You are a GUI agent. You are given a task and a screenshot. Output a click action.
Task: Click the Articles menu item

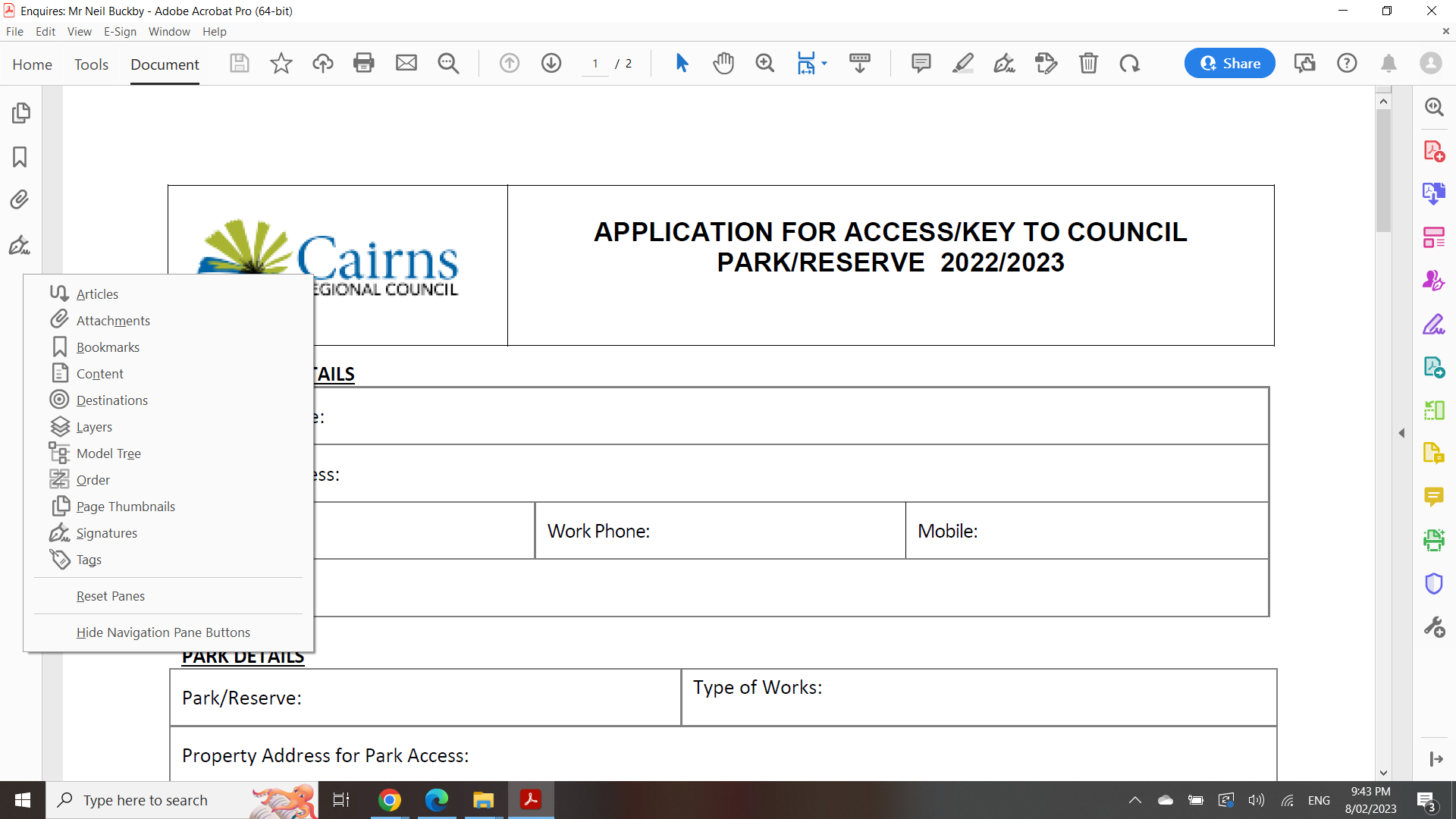click(x=97, y=293)
